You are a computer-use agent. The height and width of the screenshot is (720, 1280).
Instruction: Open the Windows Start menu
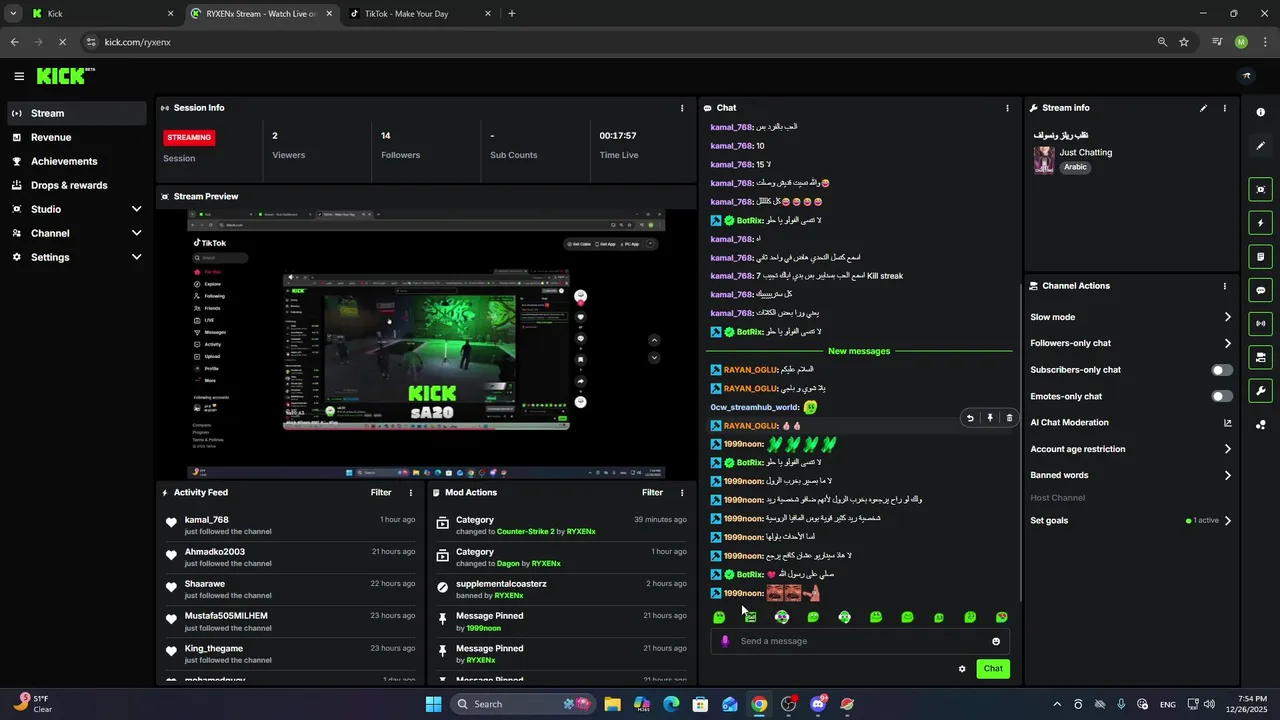[433, 704]
